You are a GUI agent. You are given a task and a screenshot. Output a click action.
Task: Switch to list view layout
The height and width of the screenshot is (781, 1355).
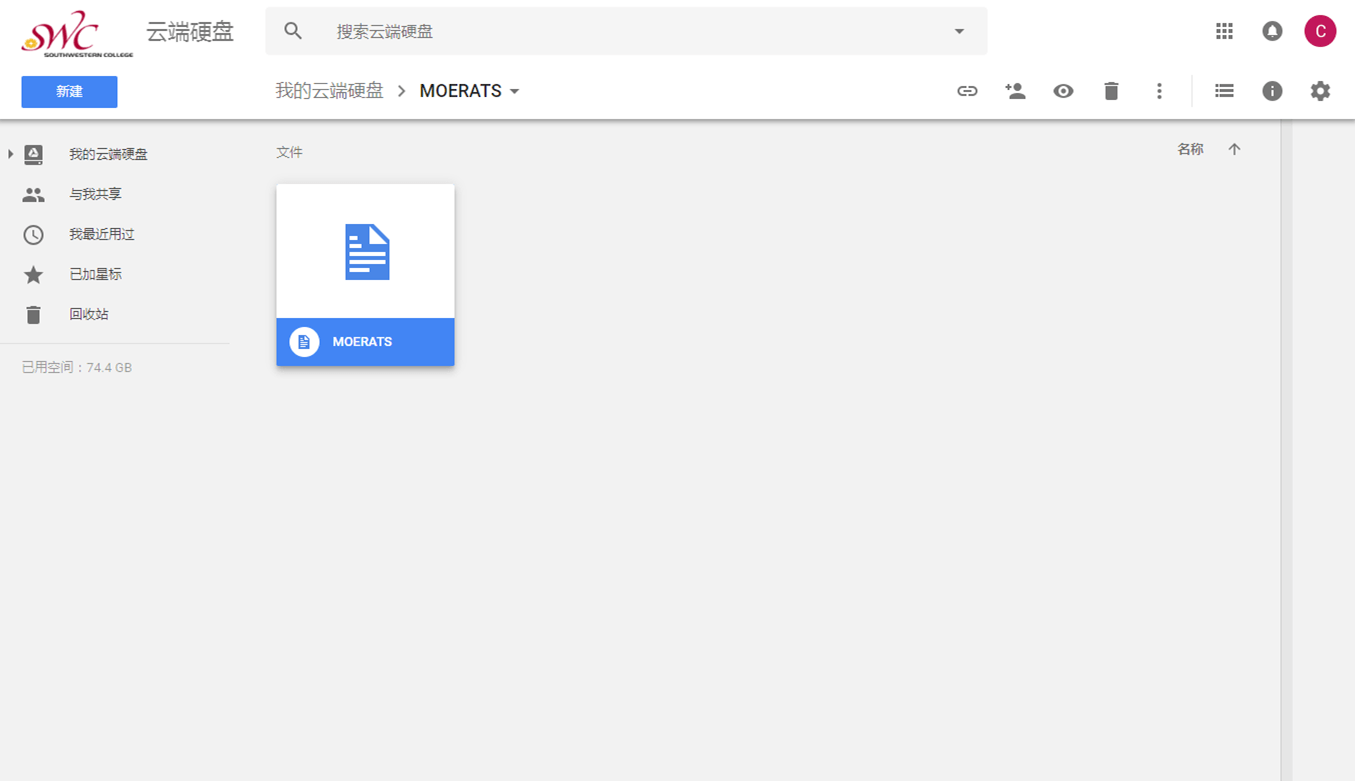[x=1224, y=91]
